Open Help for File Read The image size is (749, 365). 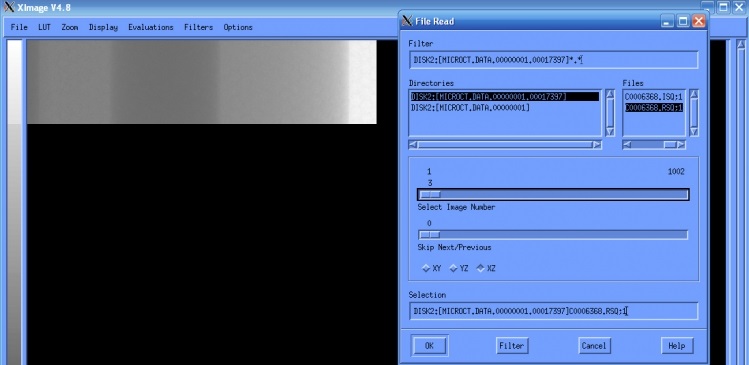click(x=676, y=345)
